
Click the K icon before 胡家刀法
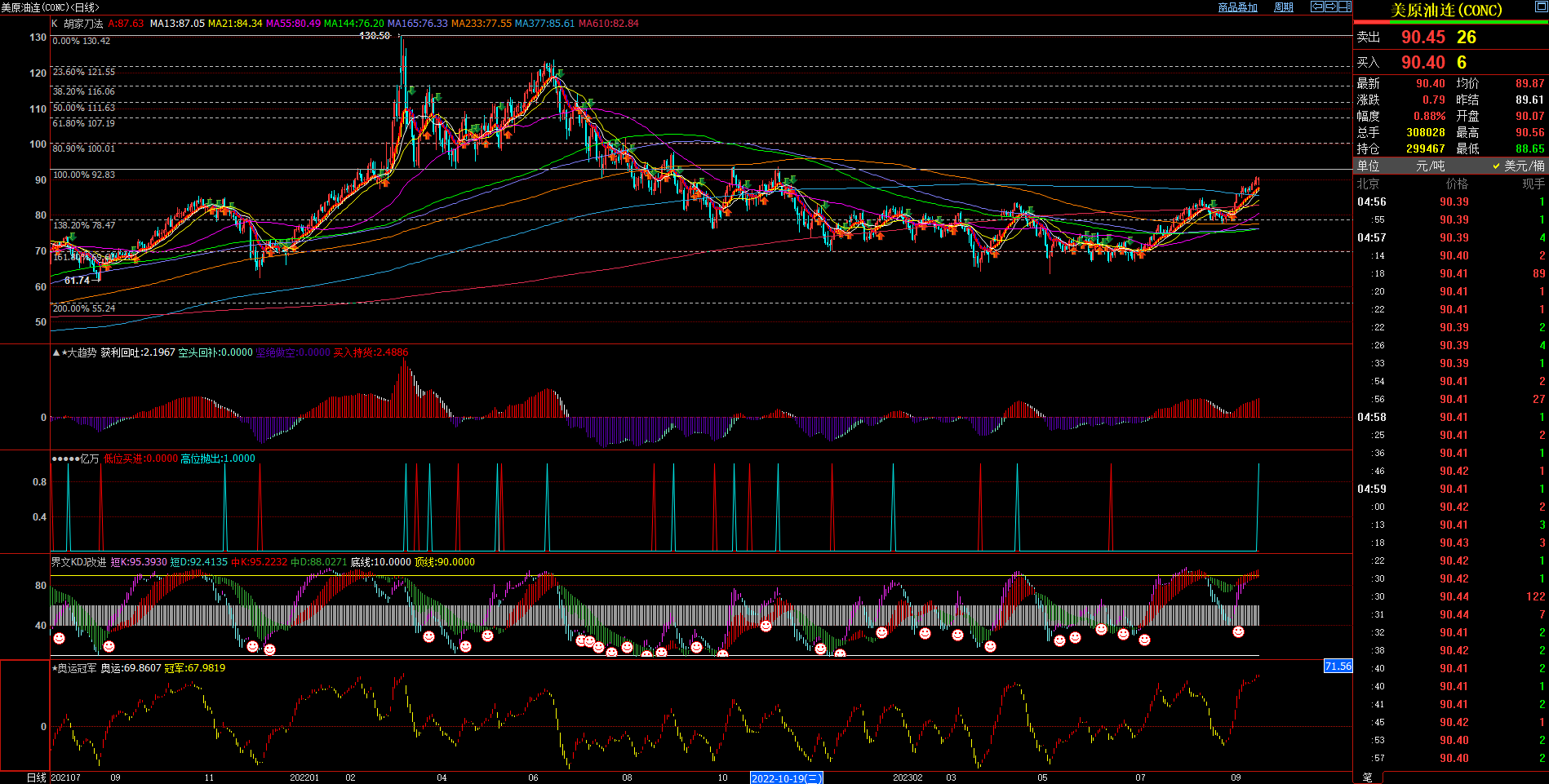coord(55,24)
